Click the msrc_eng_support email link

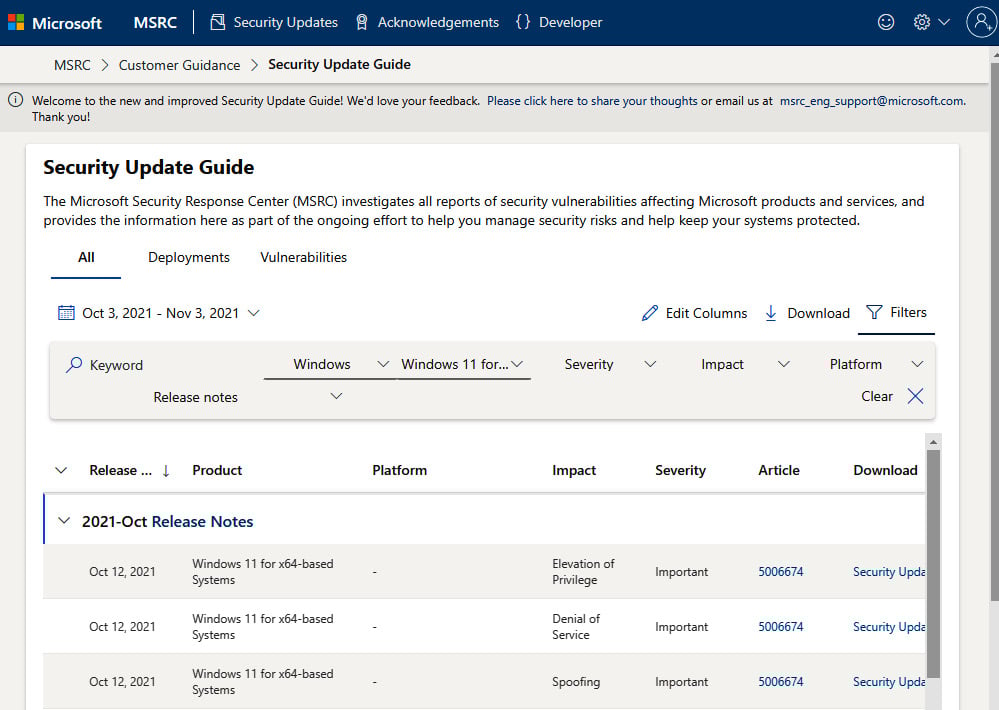(872, 101)
